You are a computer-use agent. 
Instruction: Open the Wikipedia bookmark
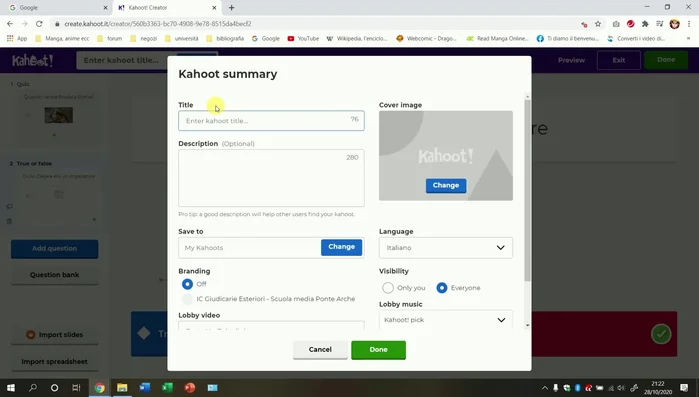[x=357, y=39]
